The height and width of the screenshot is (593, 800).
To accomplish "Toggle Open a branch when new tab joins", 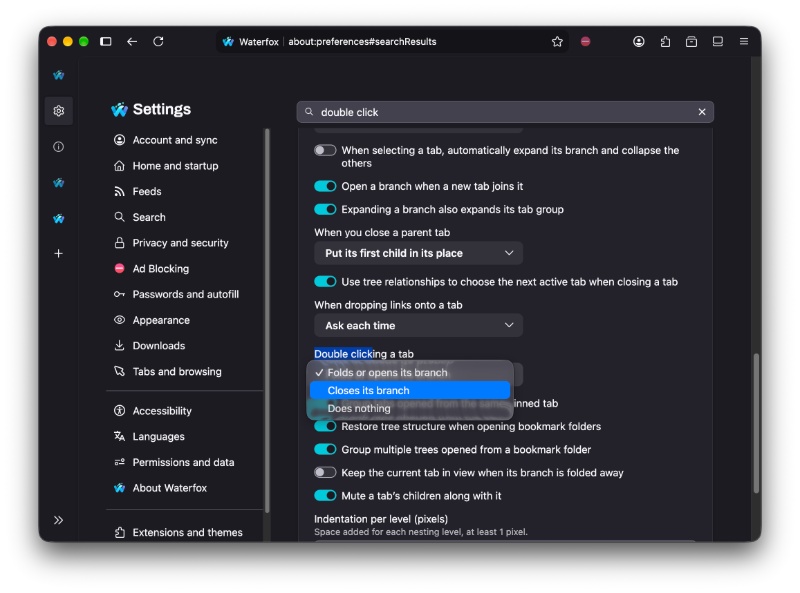I will (x=325, y=186).
